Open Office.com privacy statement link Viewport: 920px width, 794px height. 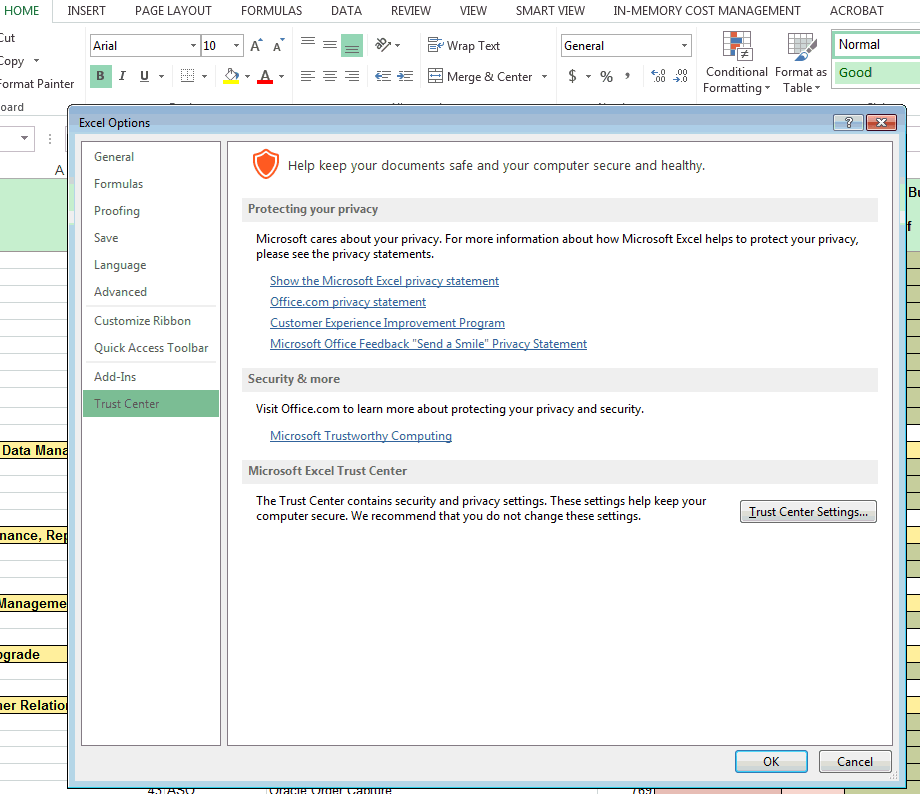(x=348, y=302)
